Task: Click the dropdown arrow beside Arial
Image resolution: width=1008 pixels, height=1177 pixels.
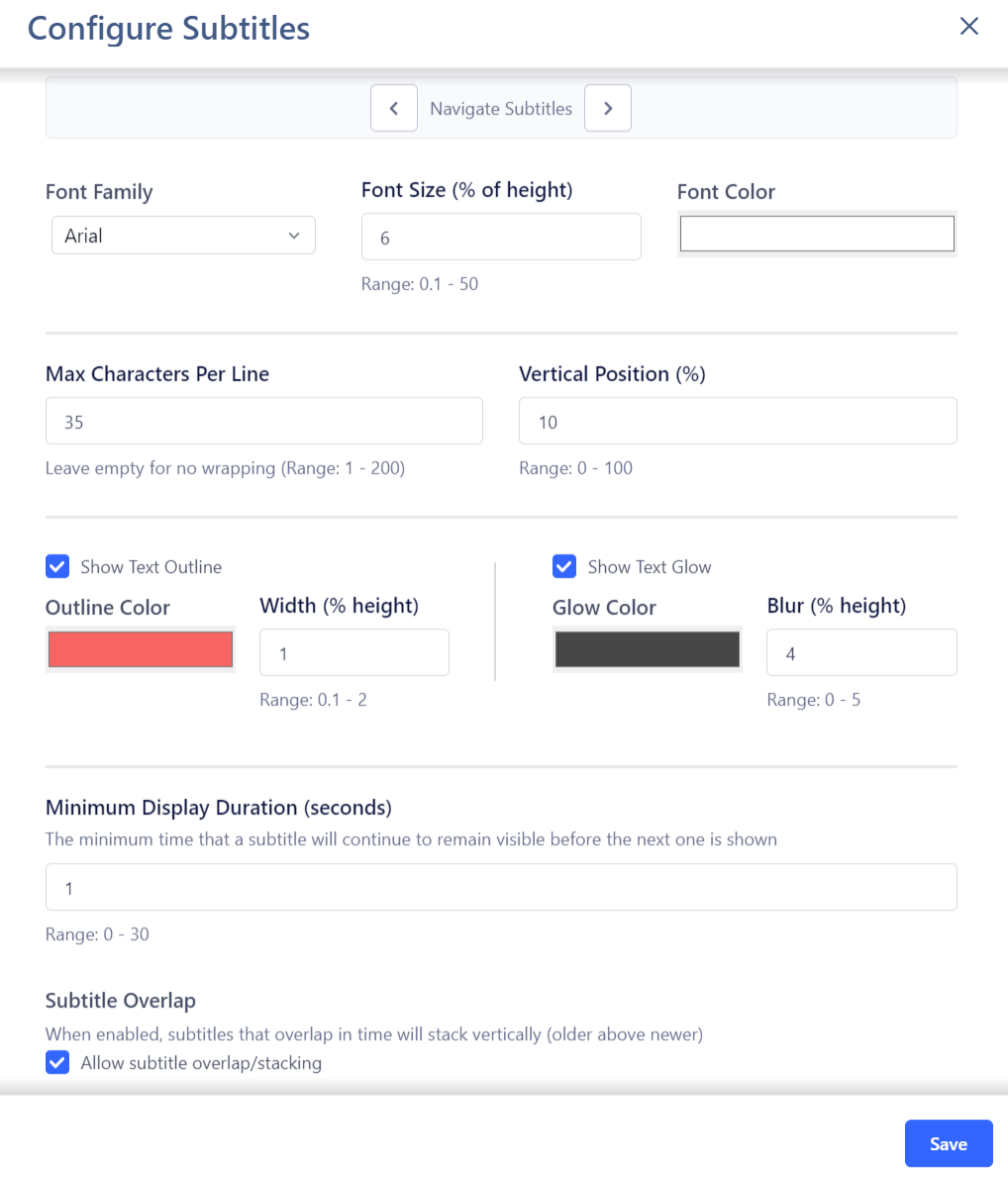Action: point(294,236)
